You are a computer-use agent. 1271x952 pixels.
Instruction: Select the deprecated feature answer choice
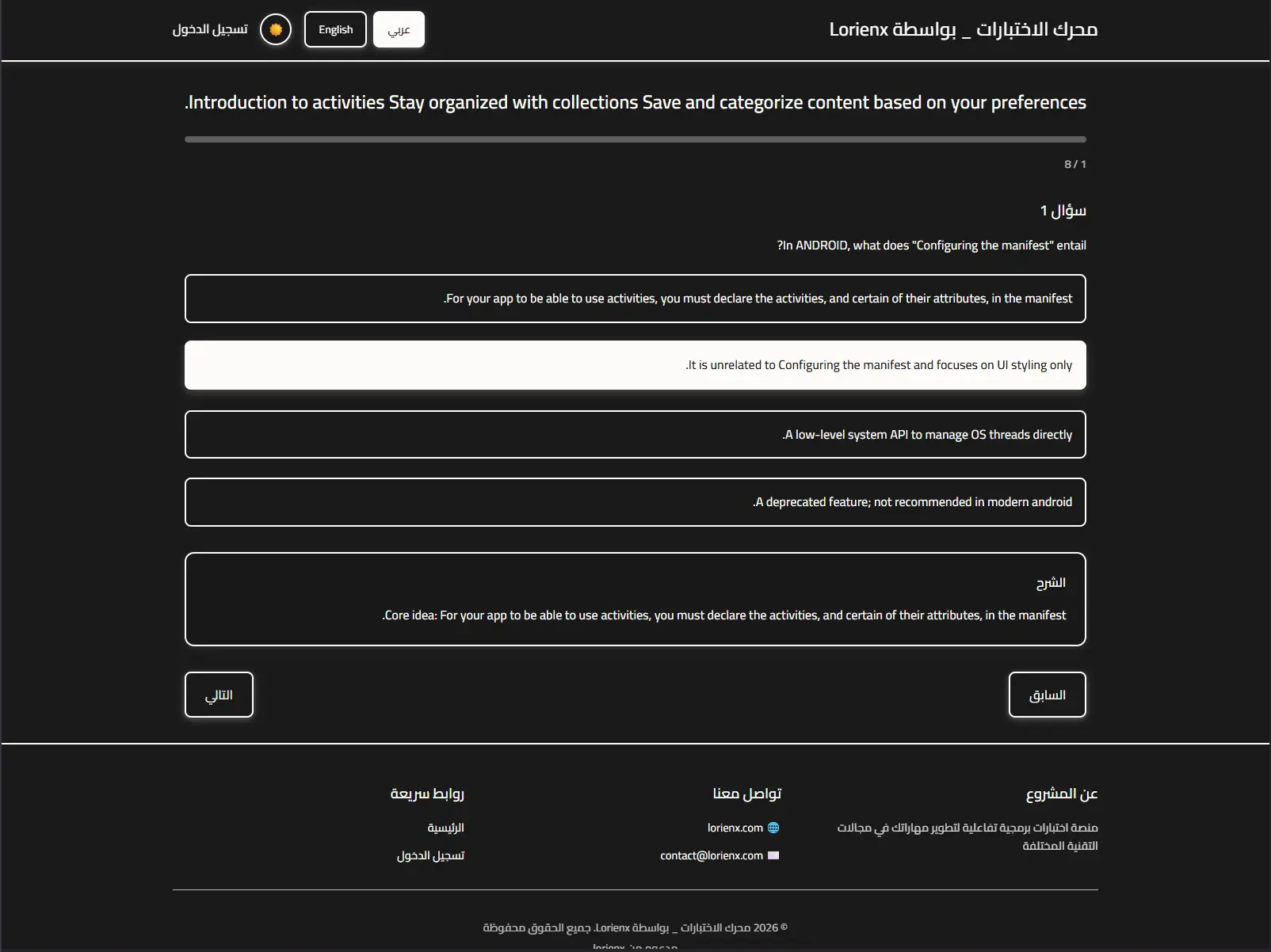coord(635,502)
